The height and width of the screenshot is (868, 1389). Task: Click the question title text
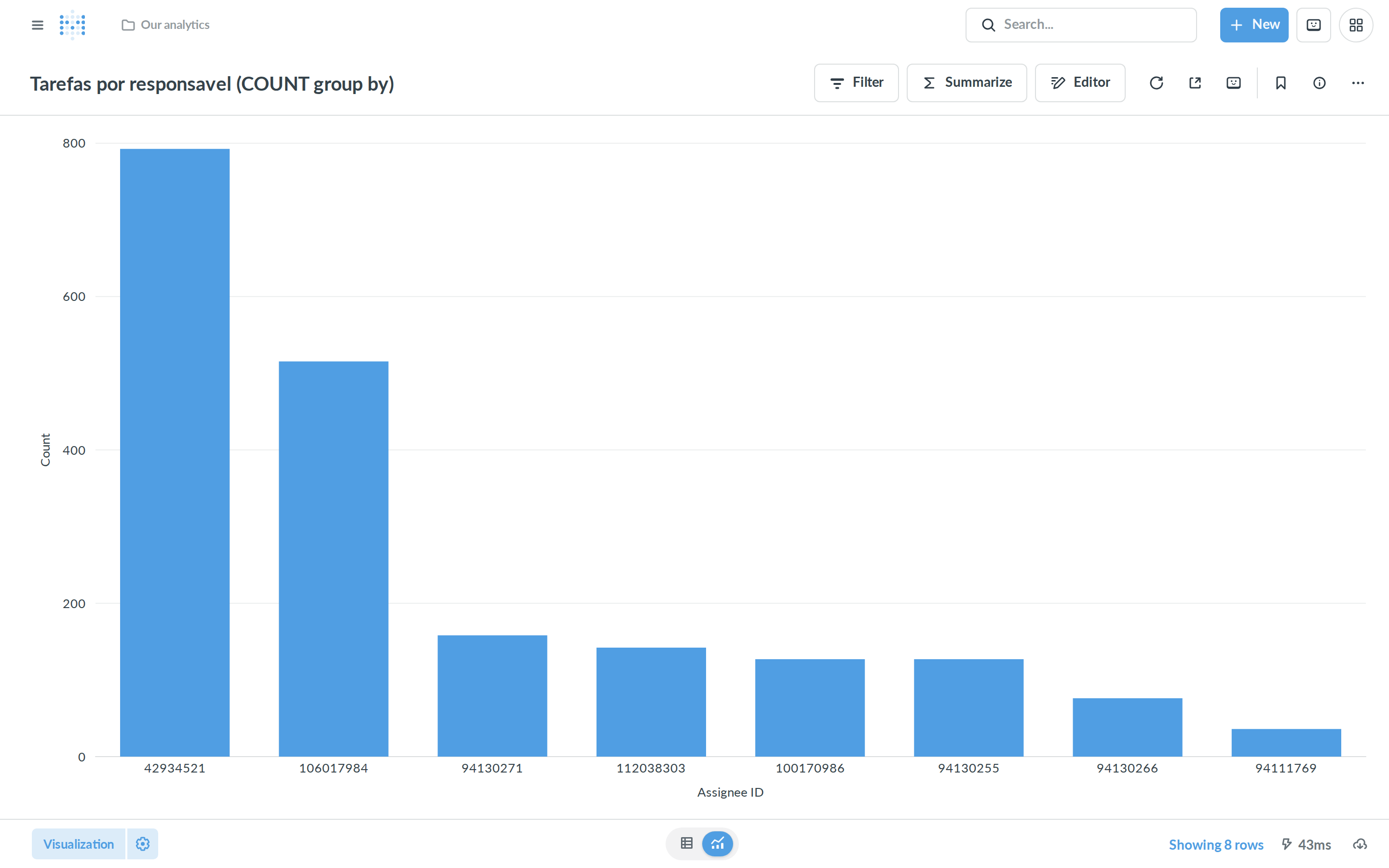[212, 84]
